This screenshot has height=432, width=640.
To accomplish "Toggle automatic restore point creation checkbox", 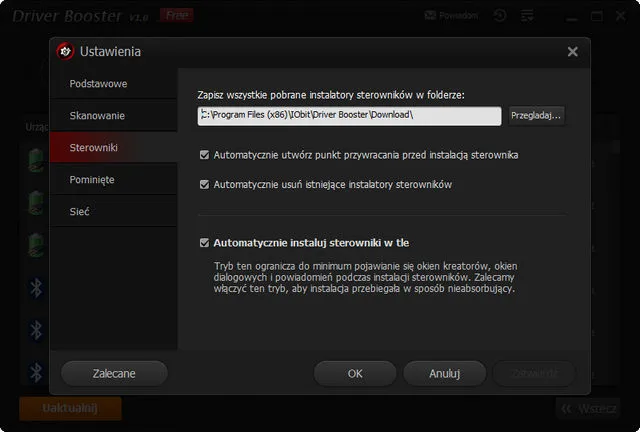I will click(x=204, y=155).
